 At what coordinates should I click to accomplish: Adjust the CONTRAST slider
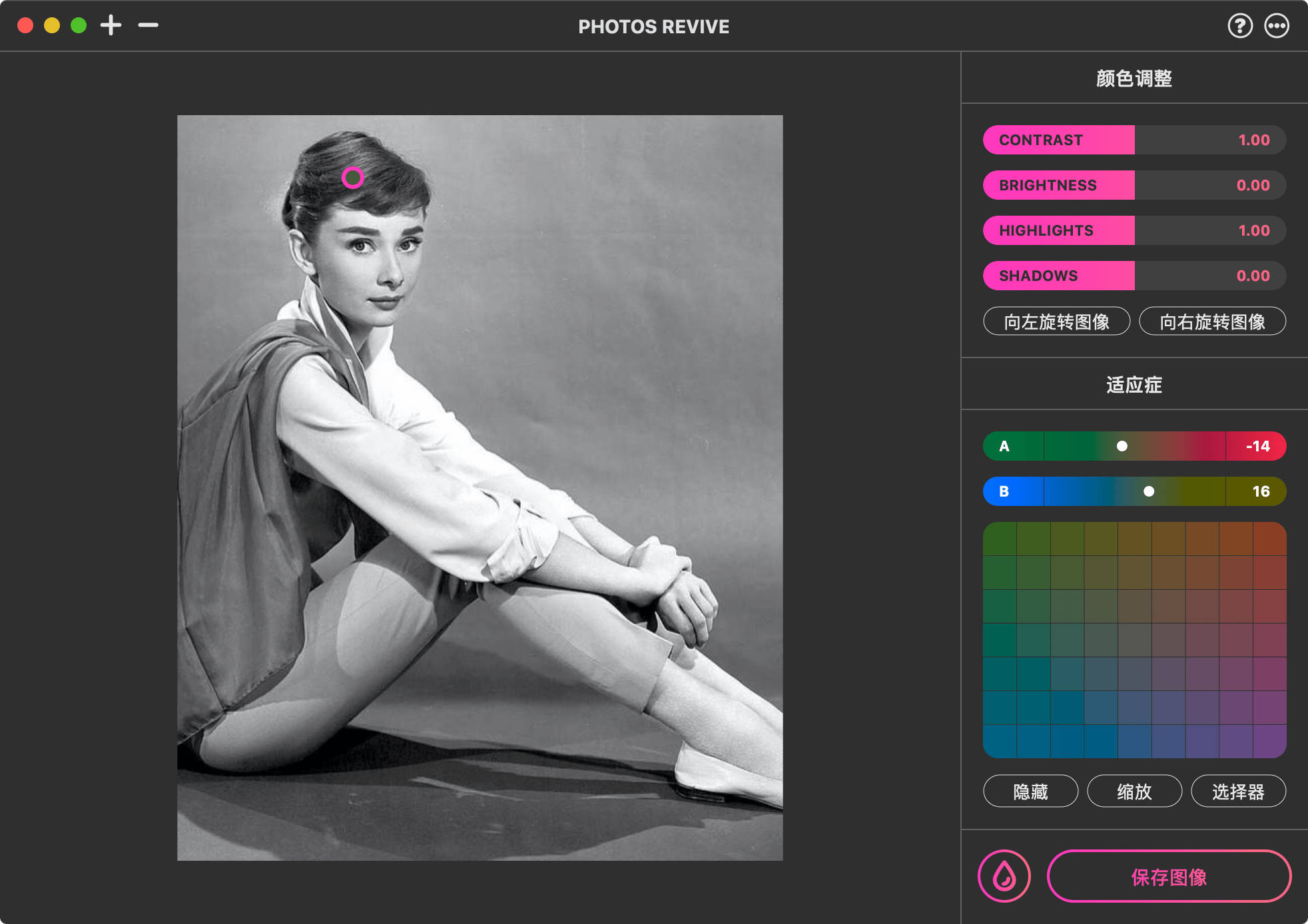click(x=1134, y=140)
